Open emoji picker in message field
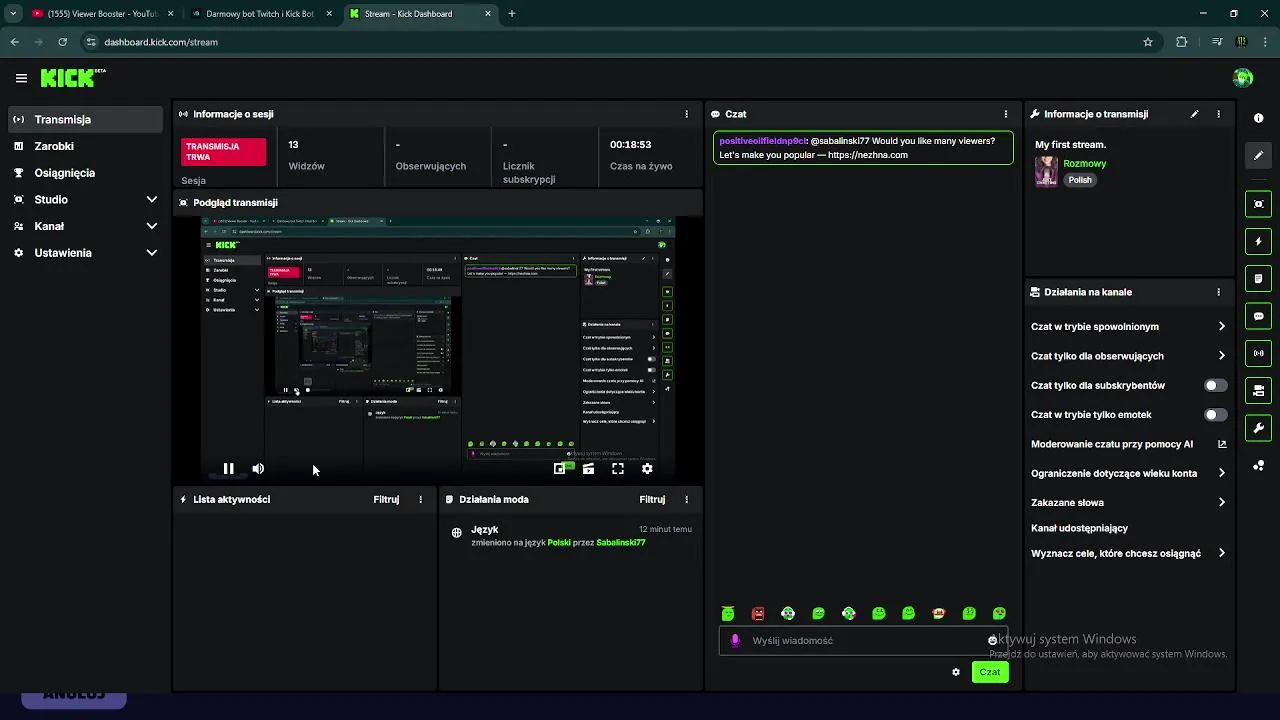The width and height of the screenshot is (1280, 720). click(x=992, y=641)
